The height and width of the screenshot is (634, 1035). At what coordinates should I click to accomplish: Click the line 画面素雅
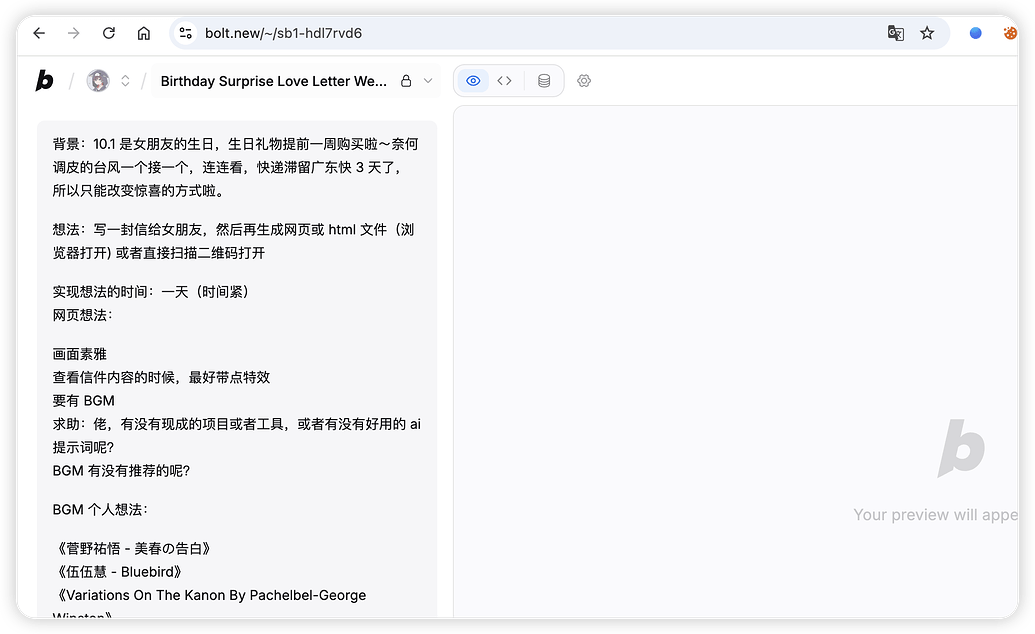point(80,354)
